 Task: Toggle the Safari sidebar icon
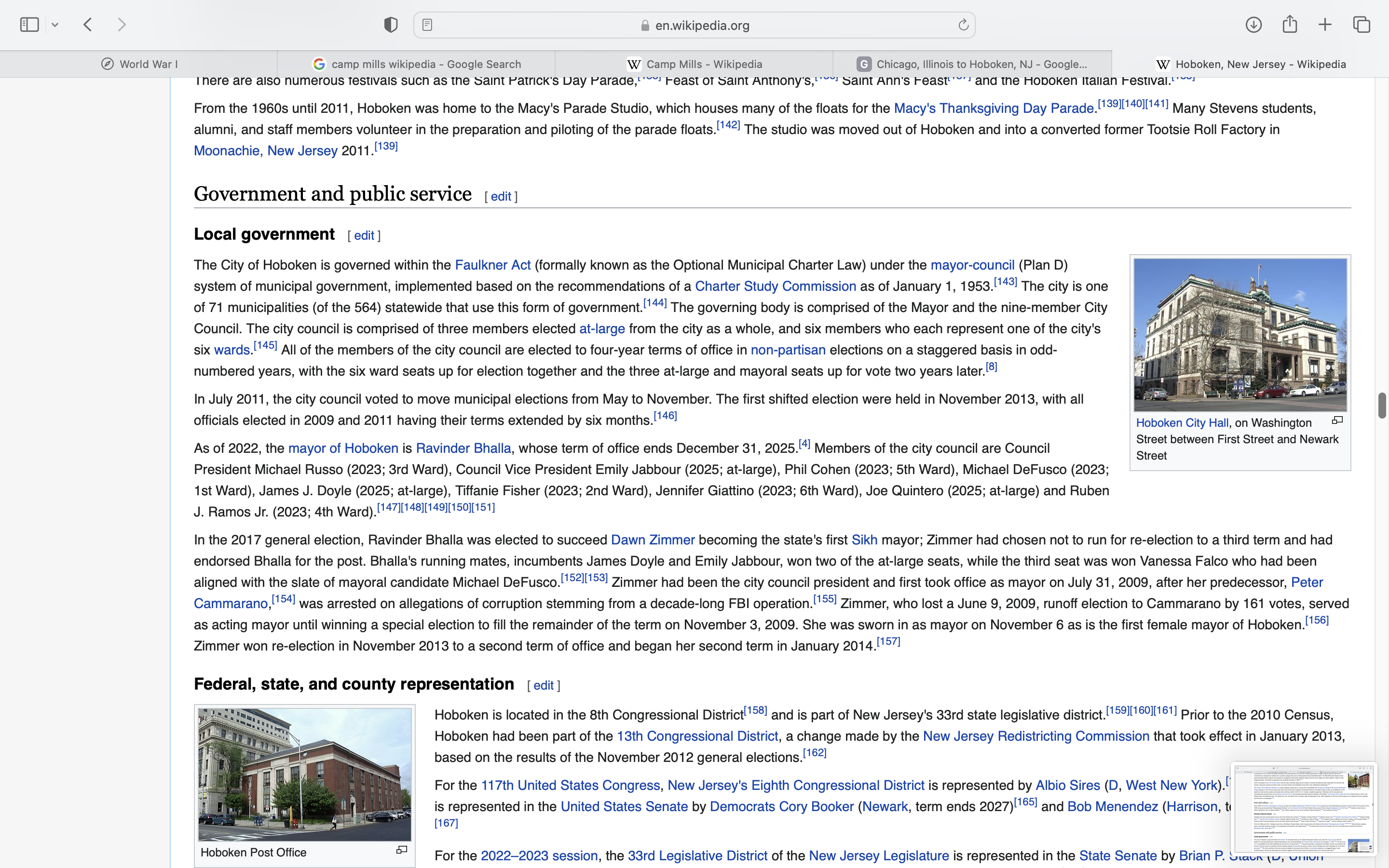click(29, 25)
